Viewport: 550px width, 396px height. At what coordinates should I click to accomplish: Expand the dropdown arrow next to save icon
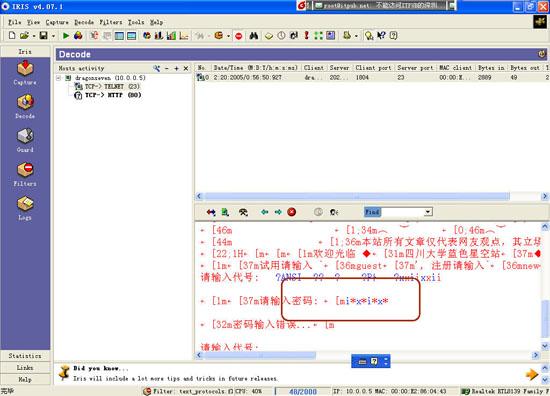[53, 36]
